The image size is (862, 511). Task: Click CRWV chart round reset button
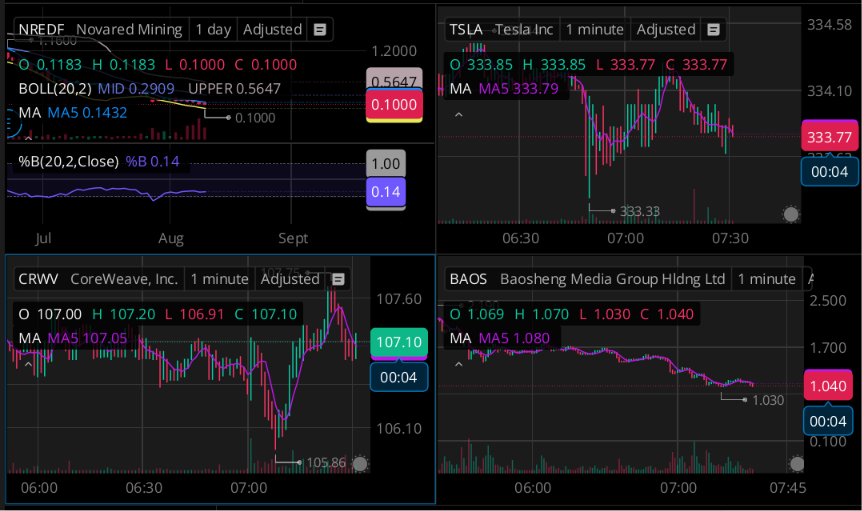tap(360, 463)
